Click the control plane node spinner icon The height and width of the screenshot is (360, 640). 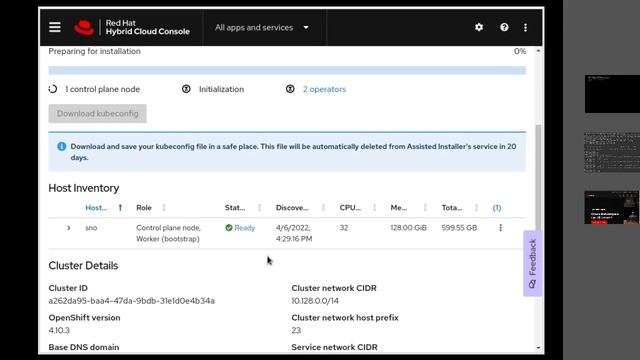click(53, 89)
